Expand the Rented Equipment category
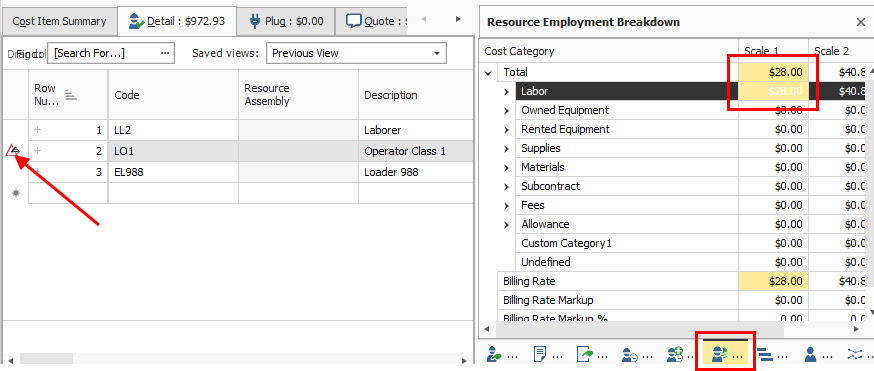The image size is (874, 371). (507, 130)
